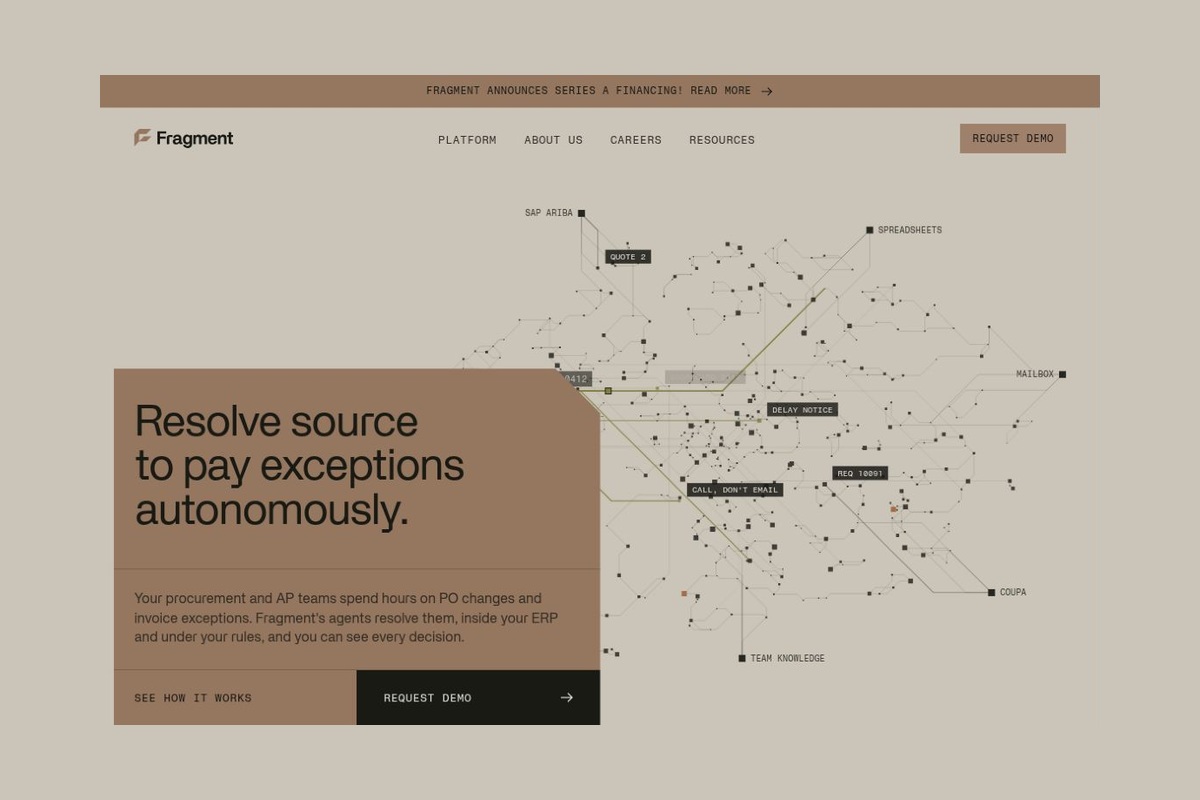
Task: Click the Call, Don't Email tag
Action: pyautogui.click(x=735, y=490)
